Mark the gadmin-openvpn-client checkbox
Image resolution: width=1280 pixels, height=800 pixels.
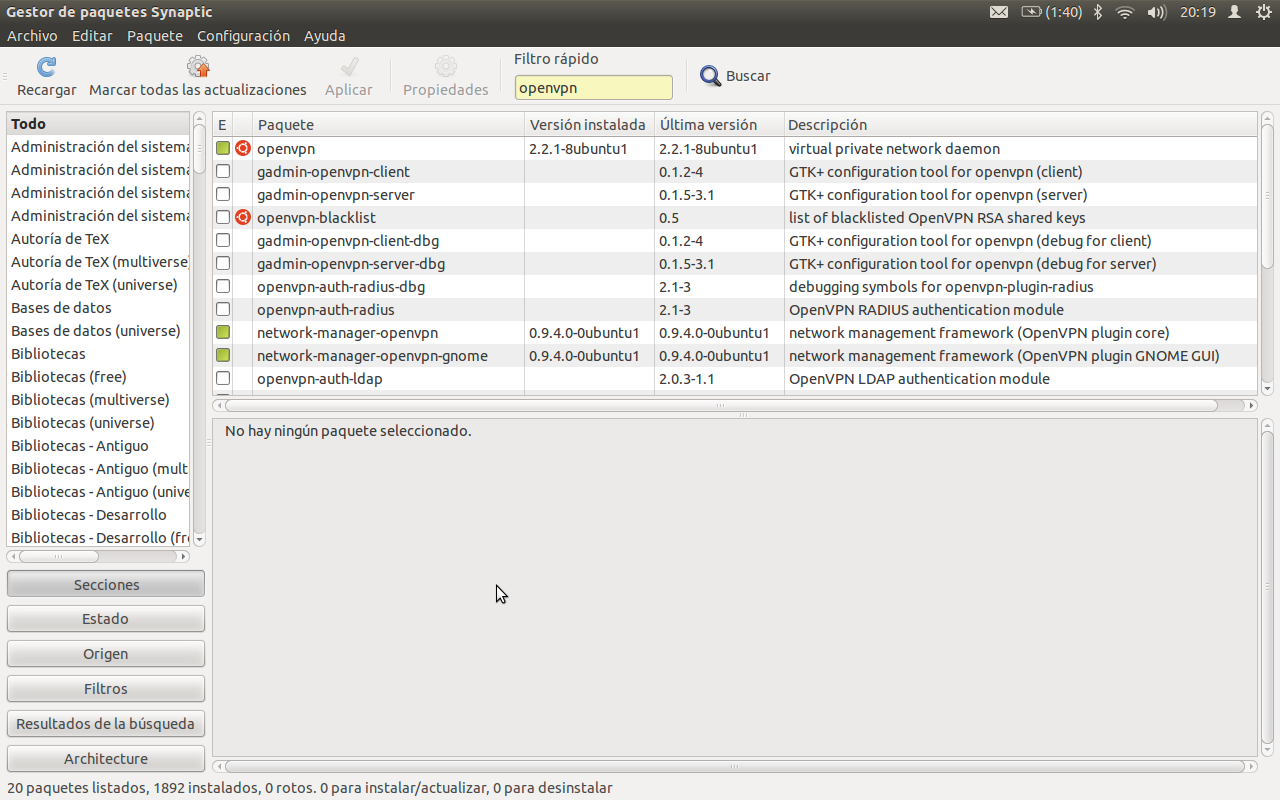pos(223,171)
